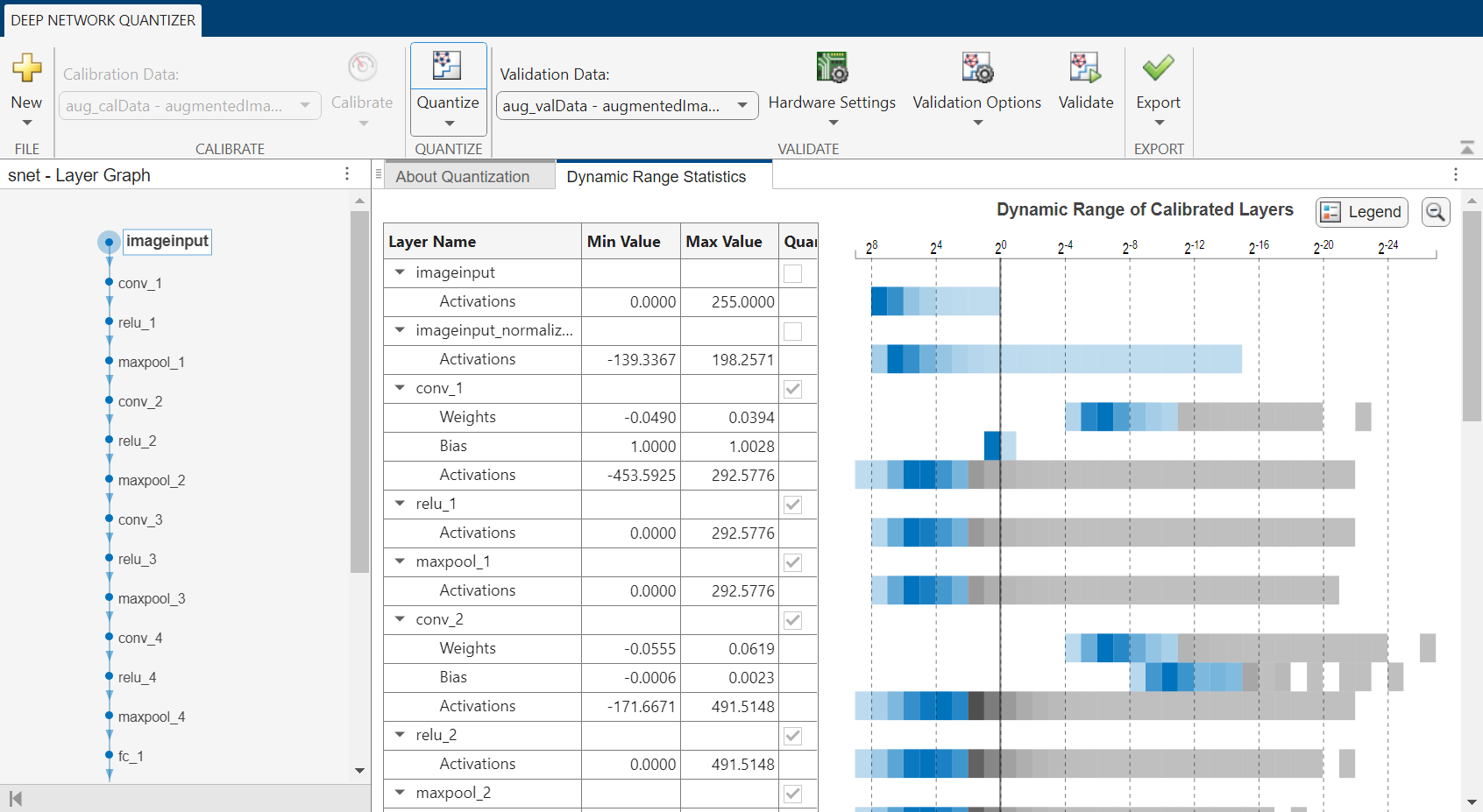Screen dimensions: 1483x812
Task: Select the imageinput node in graph
Action: tap(167, 241)
